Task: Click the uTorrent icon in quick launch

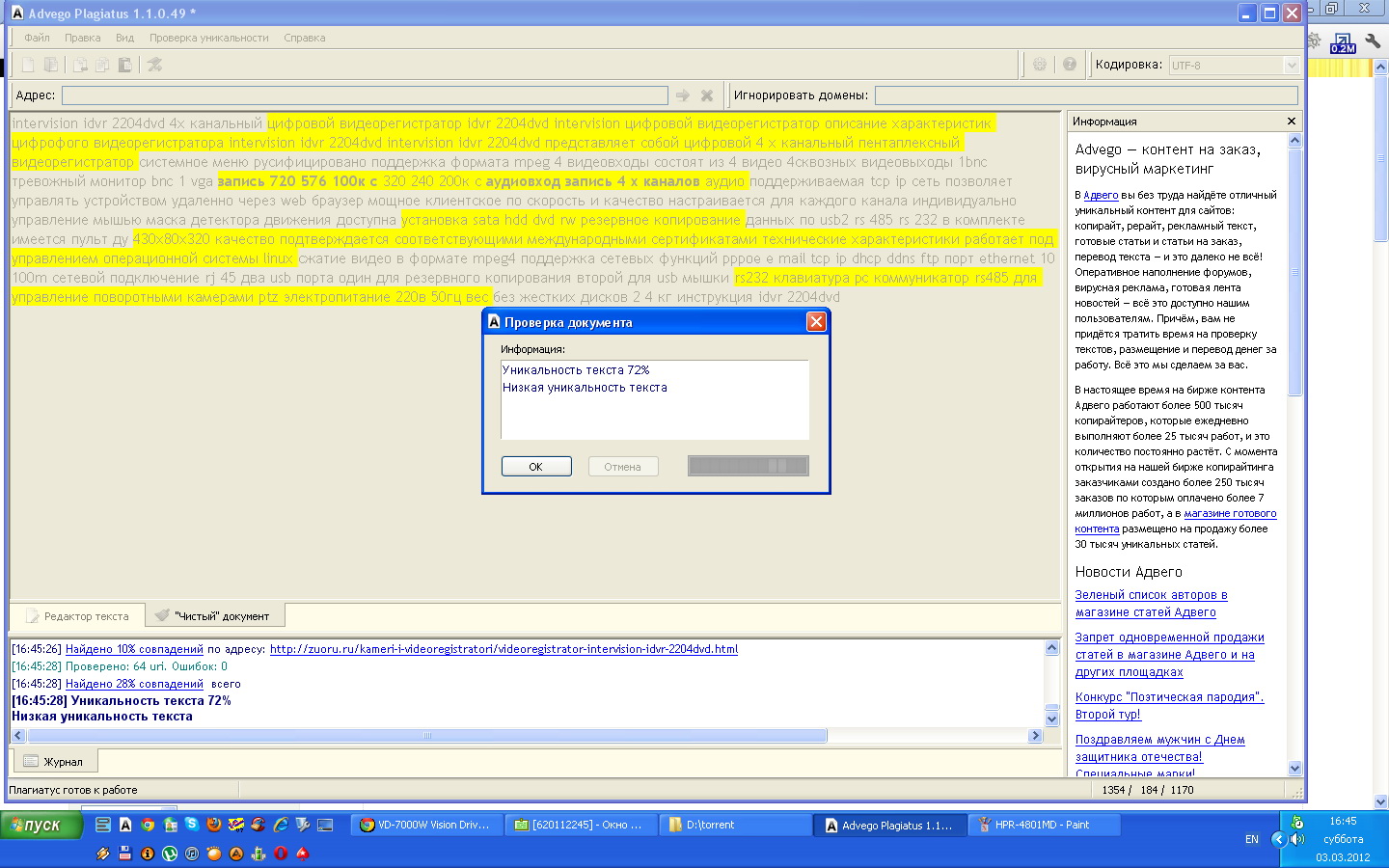Action: (170, 854)
